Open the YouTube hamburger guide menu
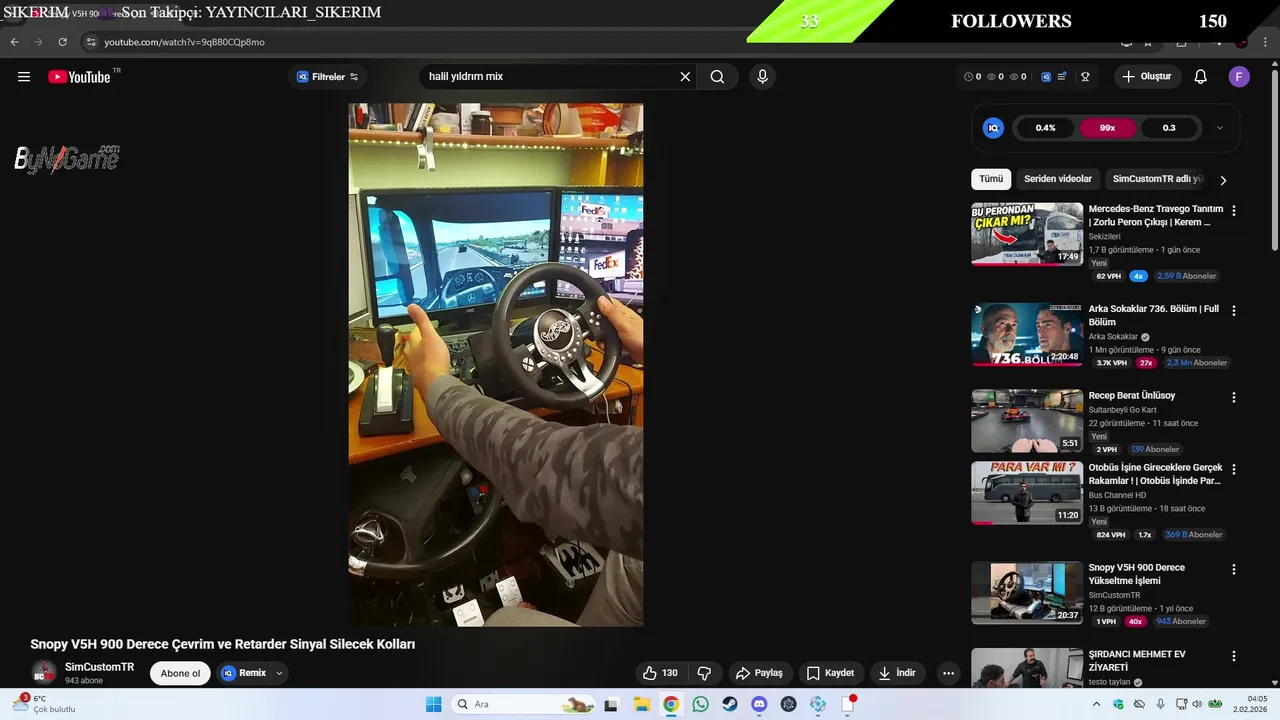The height and width of the screenshot is (720, 1280). click(x=24, y=77)
